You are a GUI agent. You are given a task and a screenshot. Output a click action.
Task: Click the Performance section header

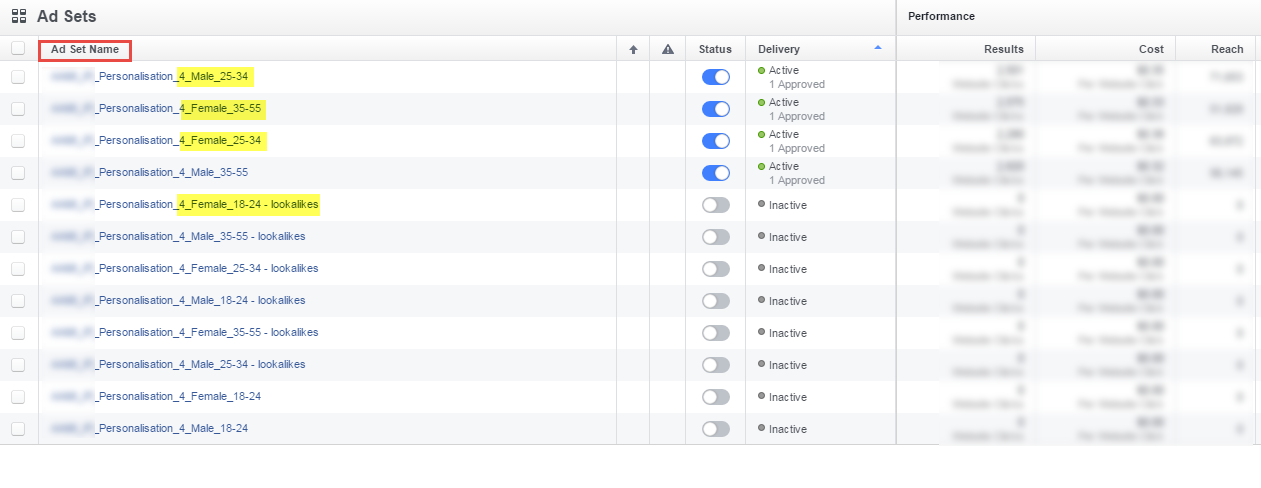(x=941, y=17)
